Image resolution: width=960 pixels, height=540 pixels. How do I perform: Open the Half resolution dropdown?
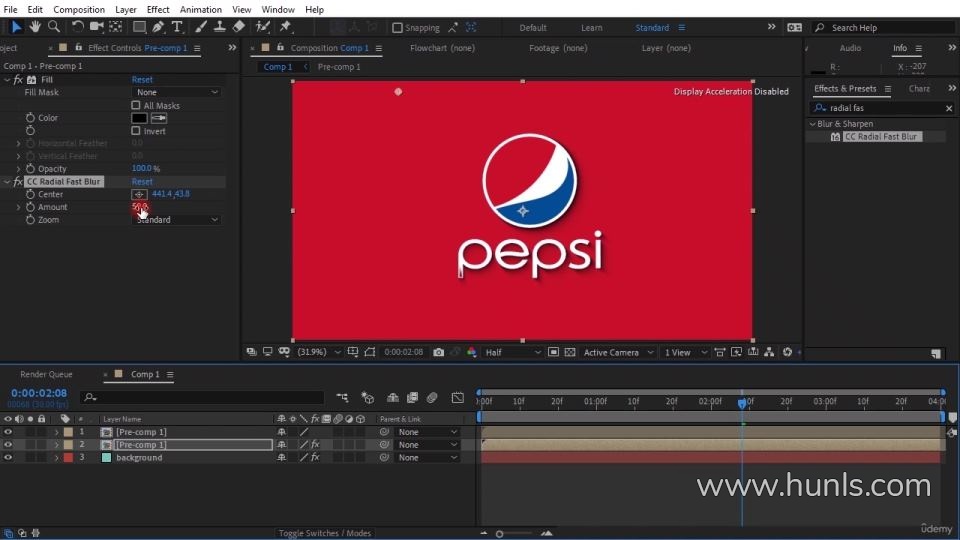click(513, 352)
